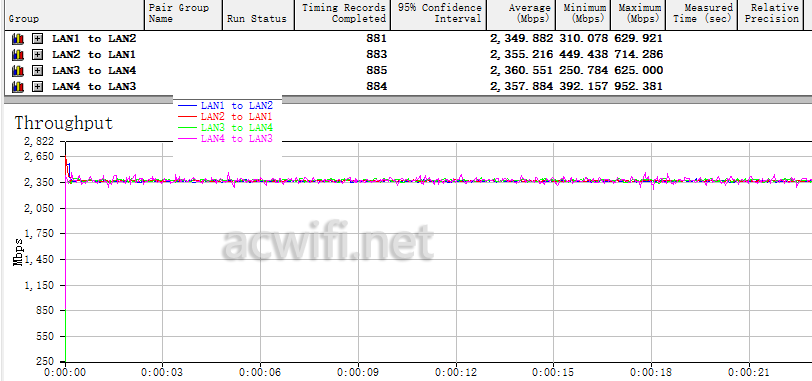Expand the LAN2 to LAN1 group
812x381 pixels.
(x=37, y=55)
